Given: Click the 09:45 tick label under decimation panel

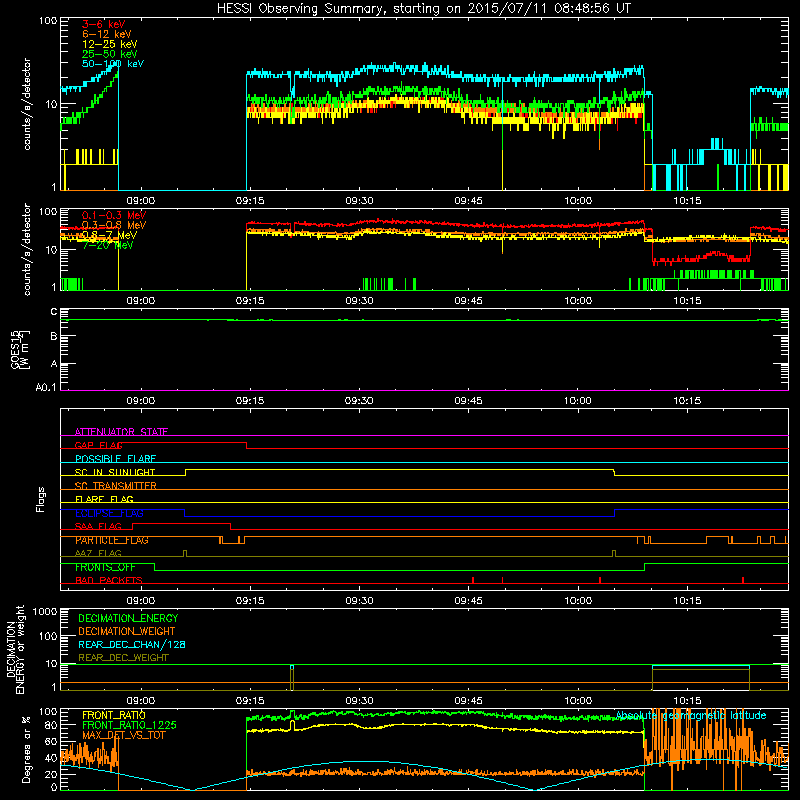Looking at the screenshot, I should pos(468,701).
